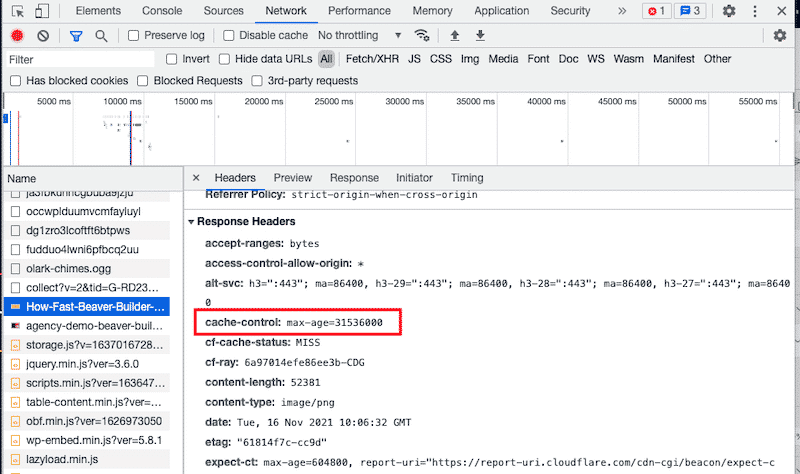This screenshot has width=800, height=474.
Task: Open the Performance tab
Action: [359, 11]
